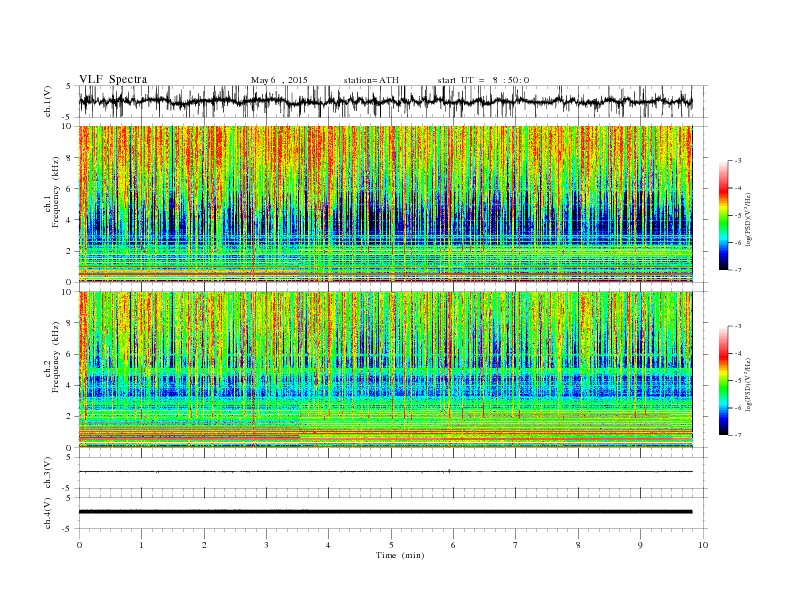Screen dimensions: 792x612
Task: Click the "Time (min)" x-axis label
Action: pyautogui.click(x=400, y=555)
